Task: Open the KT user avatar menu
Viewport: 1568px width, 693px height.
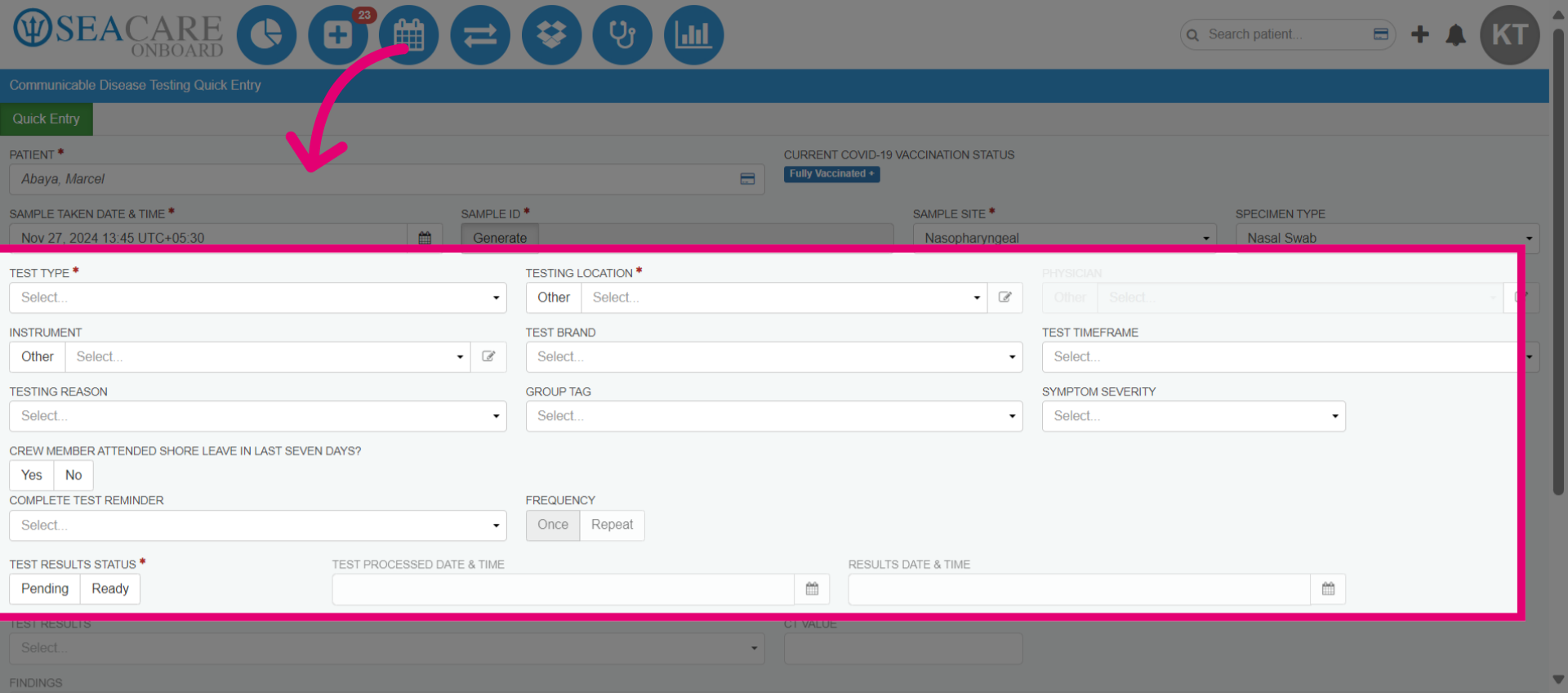Action: pos(1510,35)
